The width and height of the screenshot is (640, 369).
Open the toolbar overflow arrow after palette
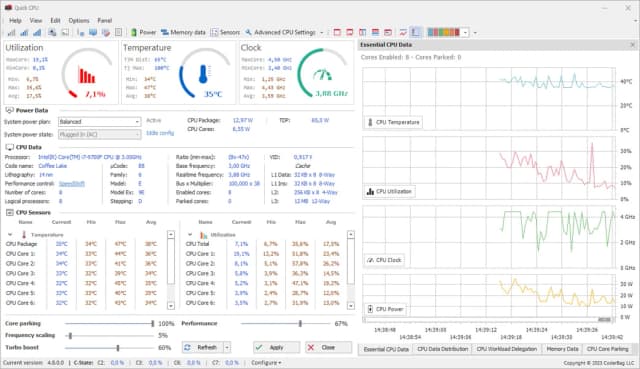tap(475, 33)
